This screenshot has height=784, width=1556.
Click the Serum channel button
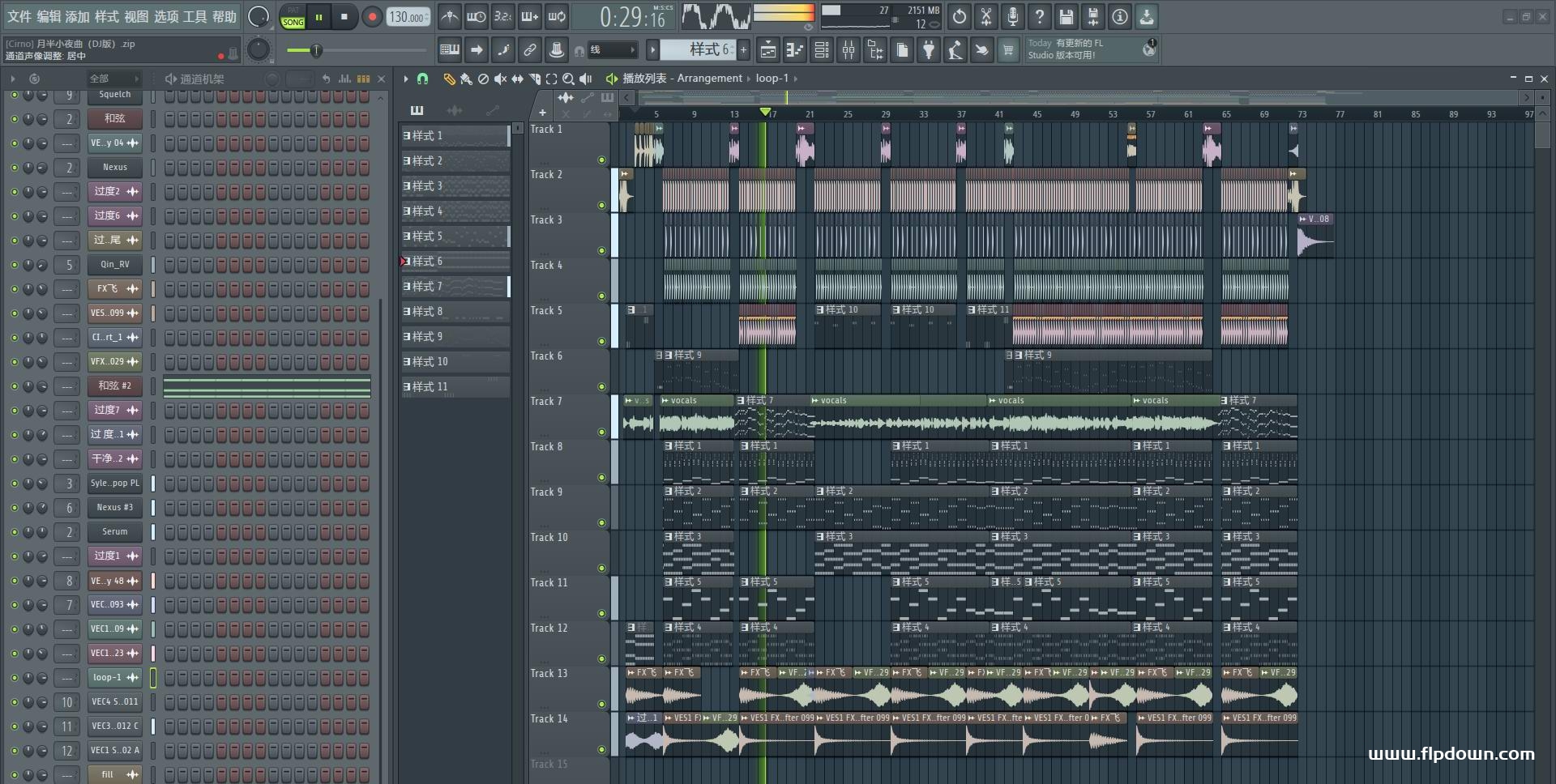[x=115, y=532]
